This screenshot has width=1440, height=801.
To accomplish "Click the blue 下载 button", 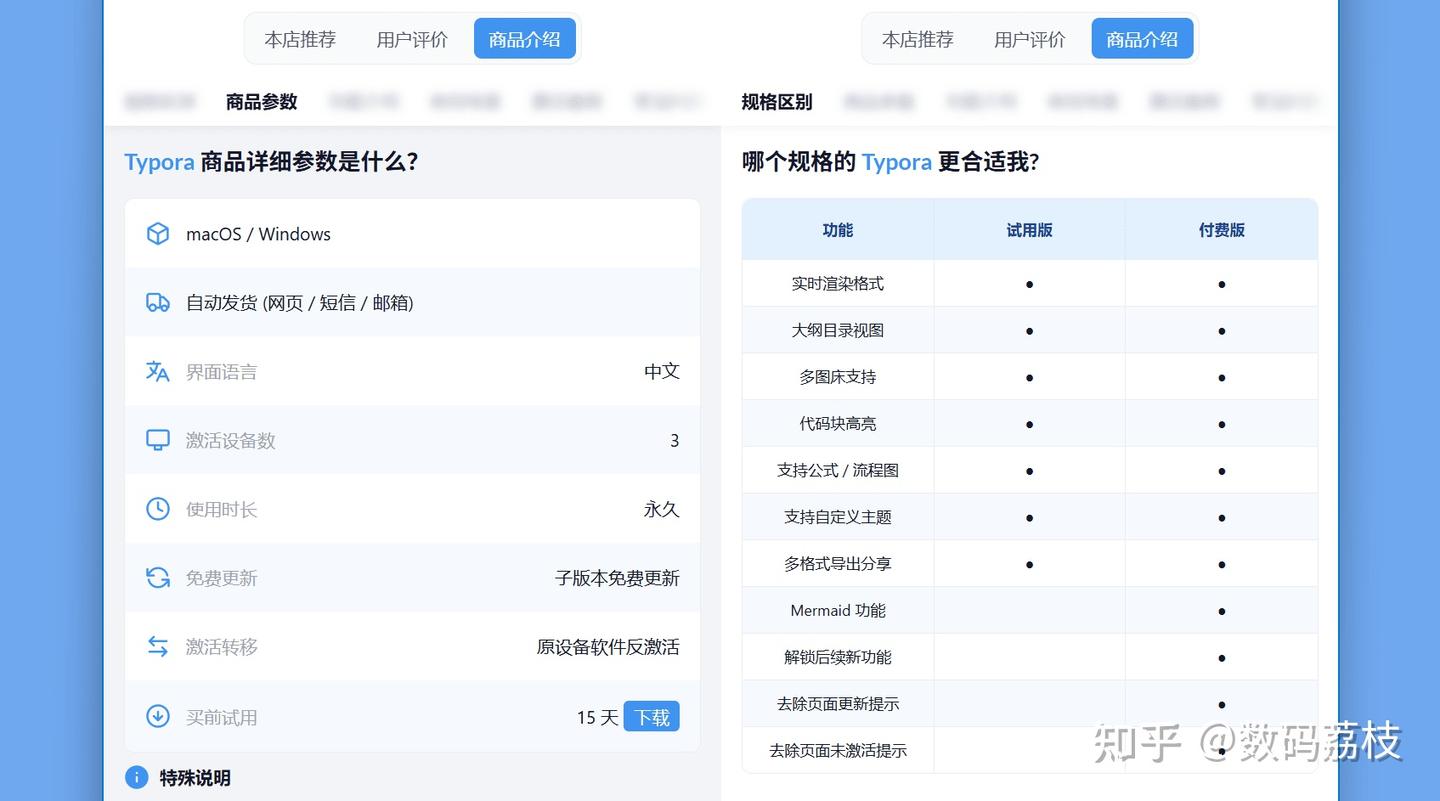I will tap(652, 717).
